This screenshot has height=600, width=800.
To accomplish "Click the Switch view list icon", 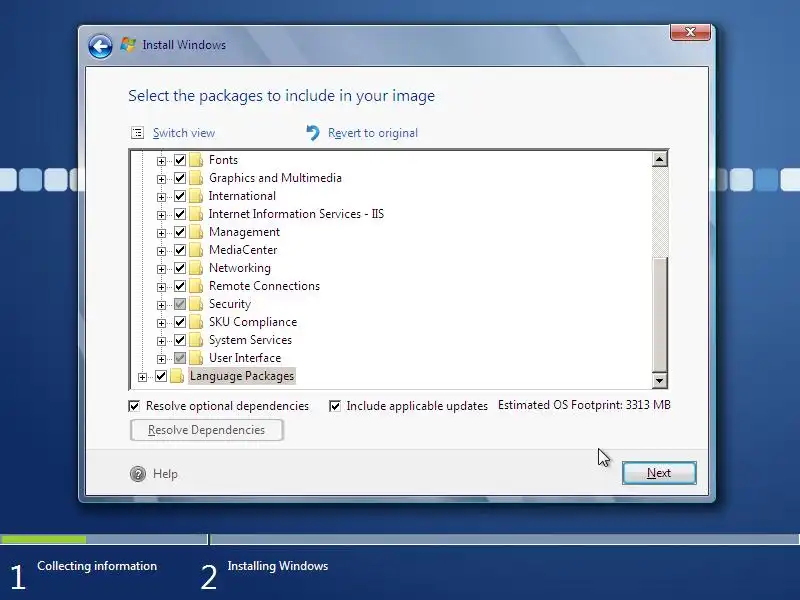I will 137,133.
